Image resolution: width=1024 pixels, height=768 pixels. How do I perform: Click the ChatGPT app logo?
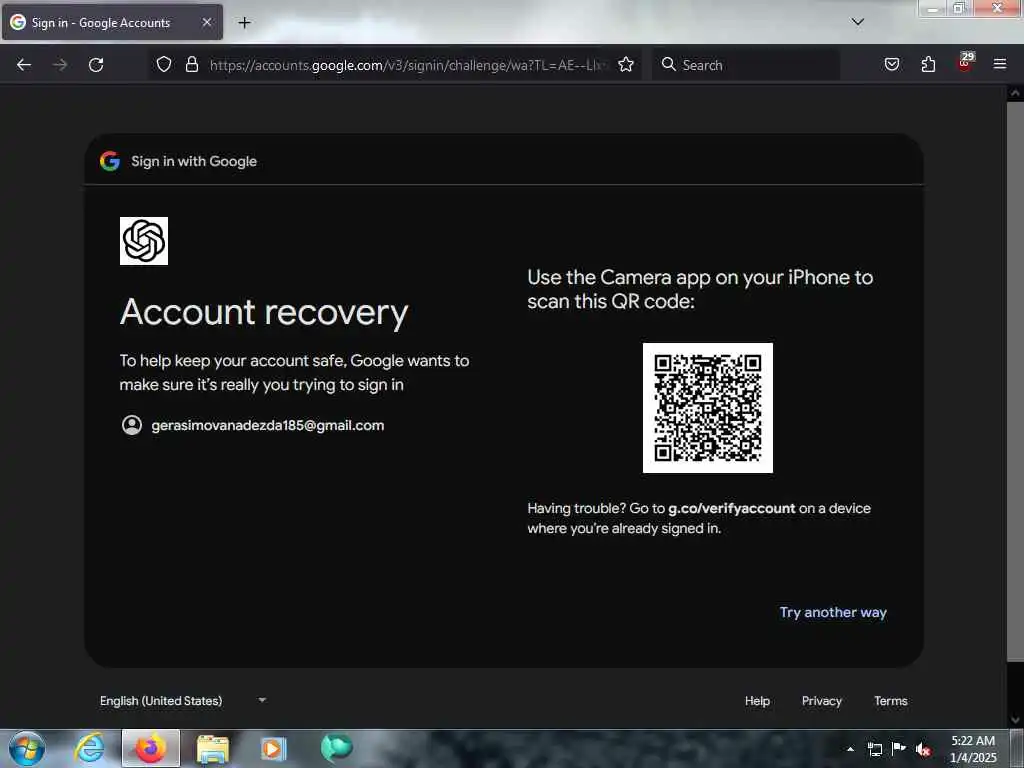pyautogui.click(x=144, y=241)
